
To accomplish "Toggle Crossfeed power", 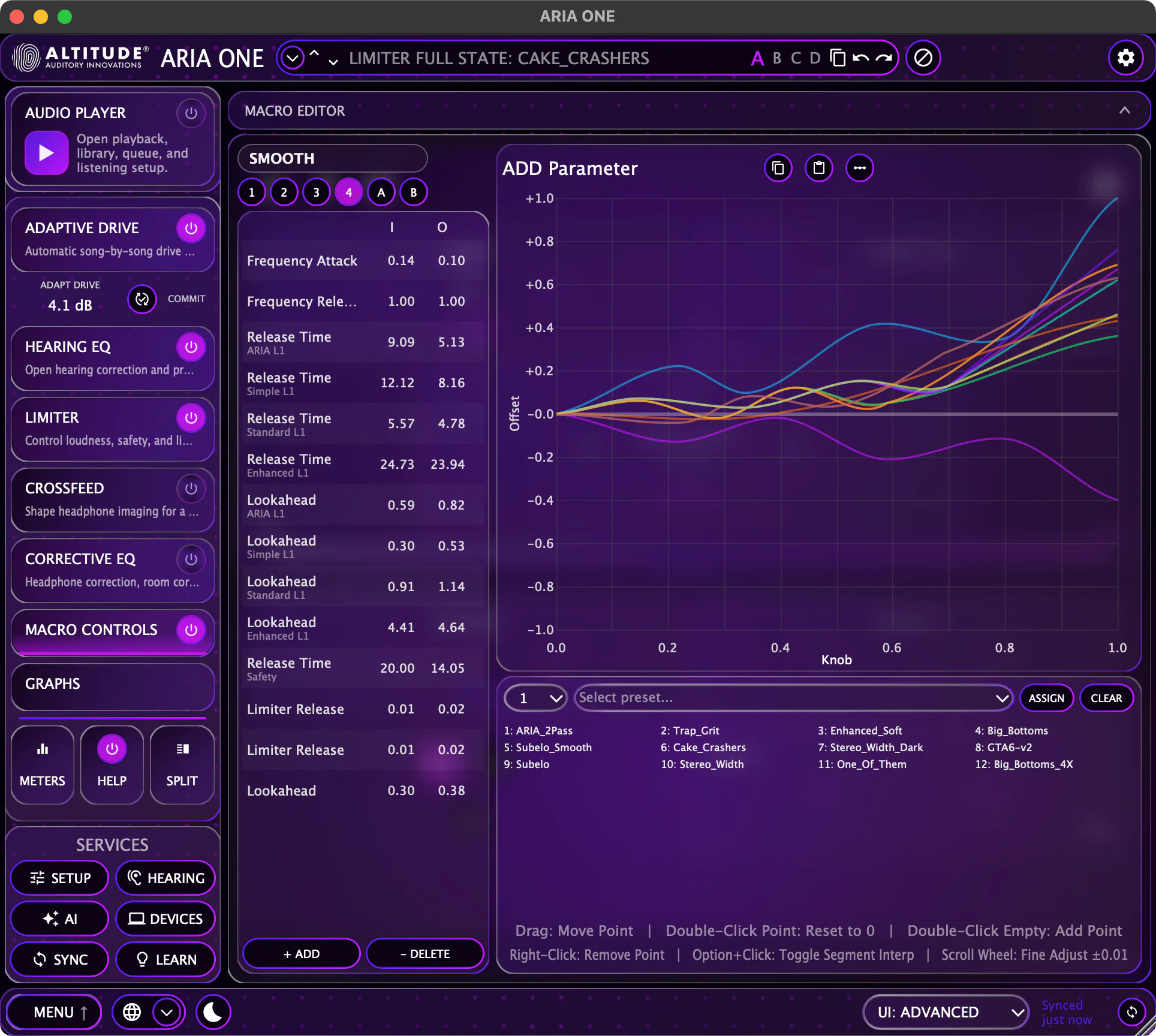I will pyautogui.click(x=191, y=488).
